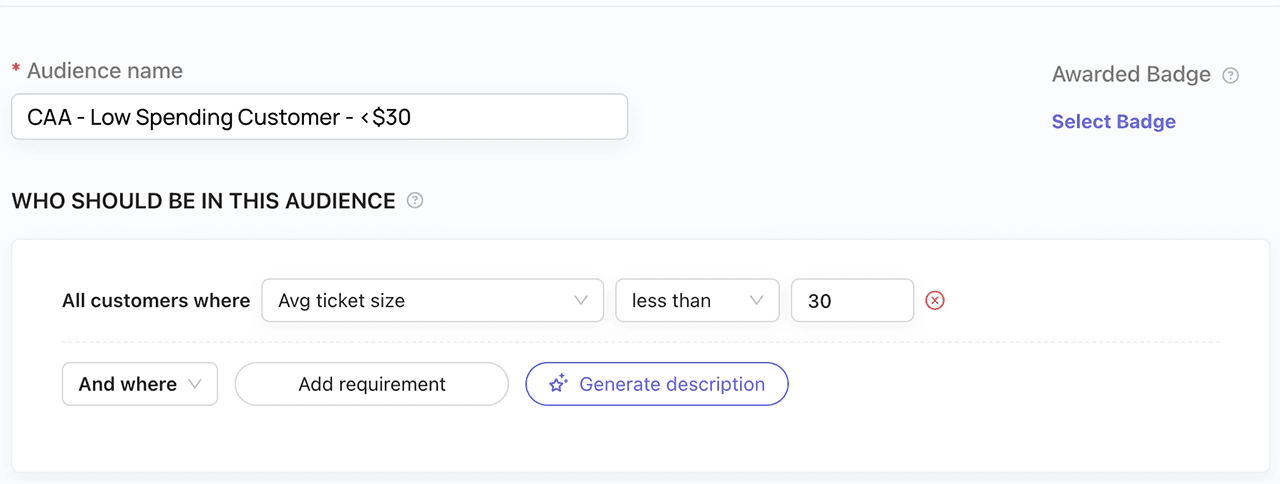This screenshot has width=1280, height=484.
Task: Click the WHO SHOULD BE IN THIS AUDIENCE heading
Action: point(203,201)
